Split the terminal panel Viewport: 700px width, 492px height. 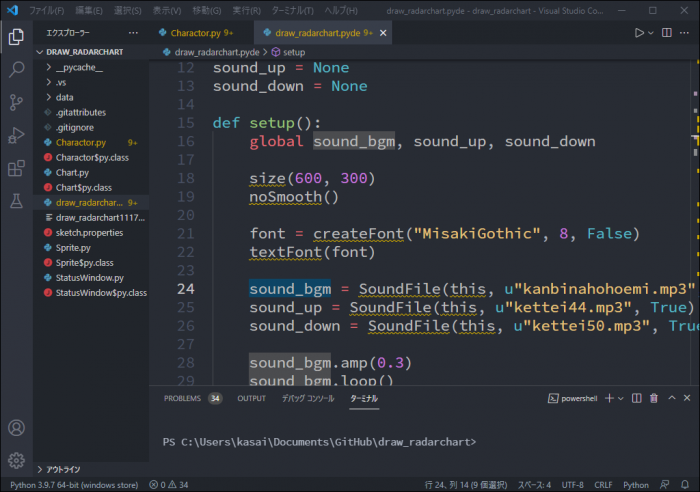[x=636, y=398]
